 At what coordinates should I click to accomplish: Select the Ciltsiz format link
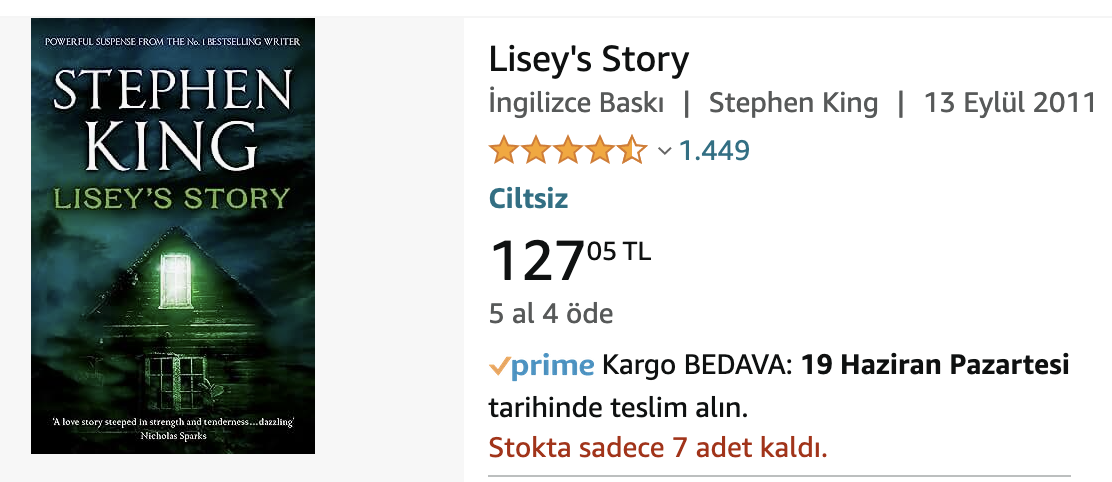[x=528, y=198]
